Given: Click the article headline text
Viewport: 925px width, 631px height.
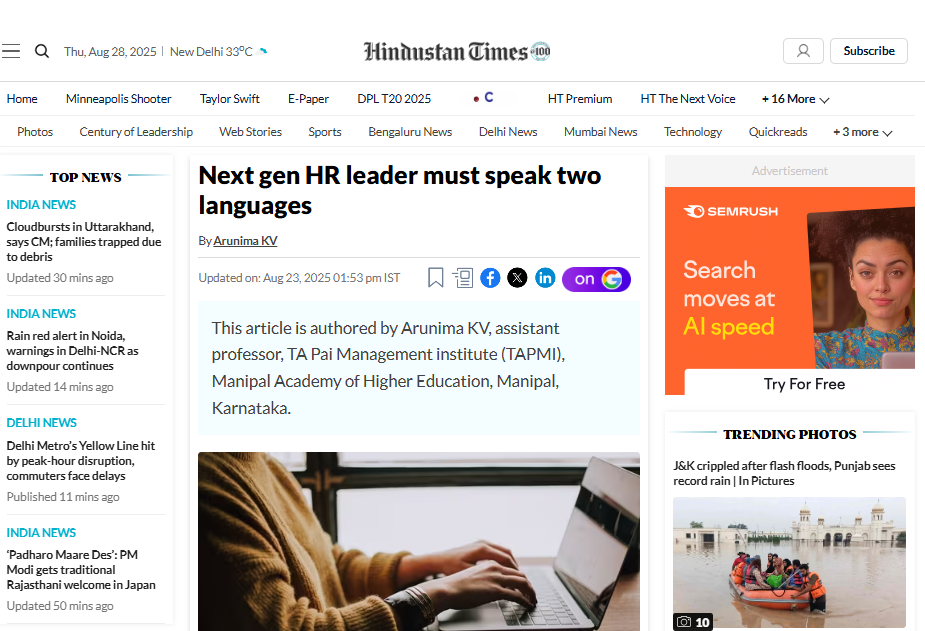Looking at the screenshot, I should (x=399, y=190).
